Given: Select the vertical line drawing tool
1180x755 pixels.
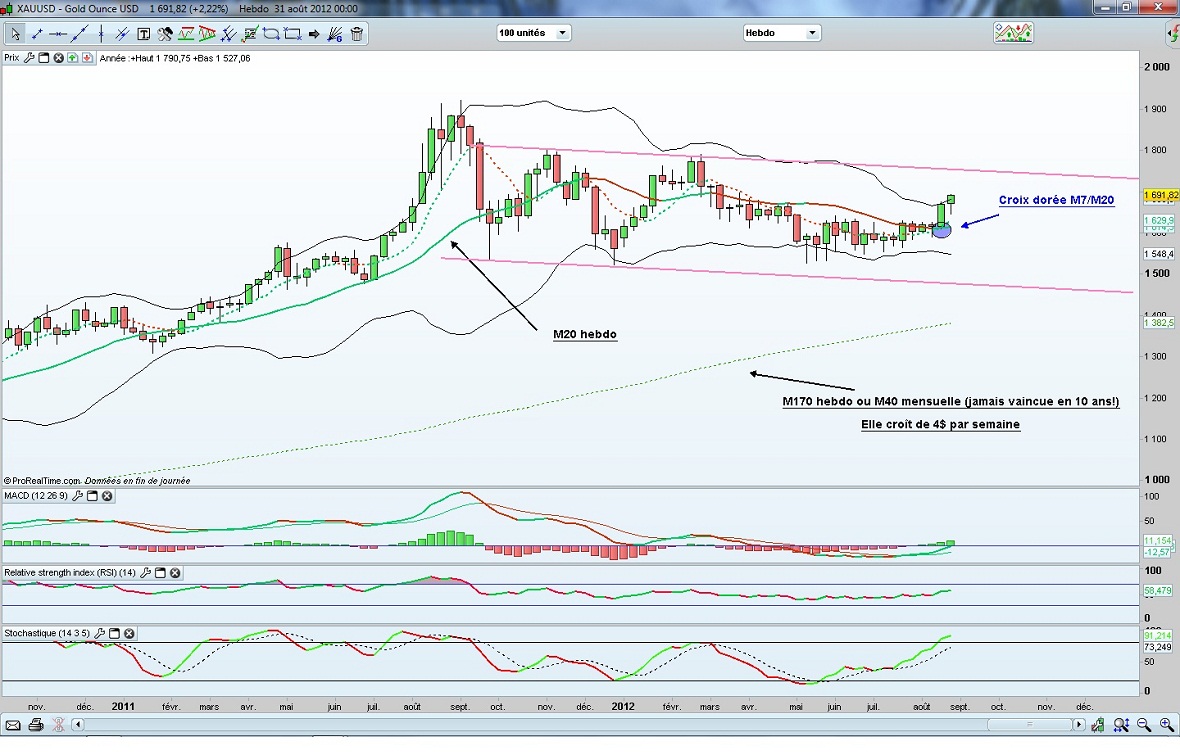Looking at the screenshot, I should tap(101, 34).
